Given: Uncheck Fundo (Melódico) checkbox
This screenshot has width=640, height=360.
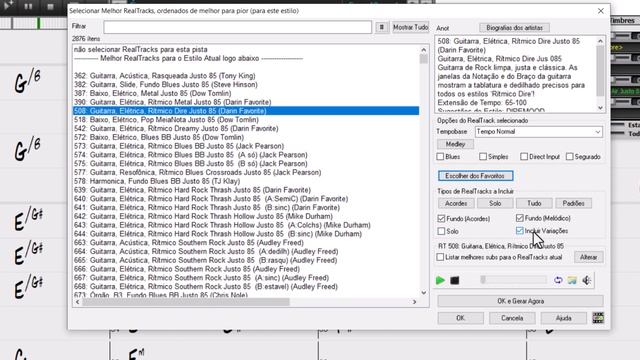Looking at the screenshot, I should tap(520, 218).
